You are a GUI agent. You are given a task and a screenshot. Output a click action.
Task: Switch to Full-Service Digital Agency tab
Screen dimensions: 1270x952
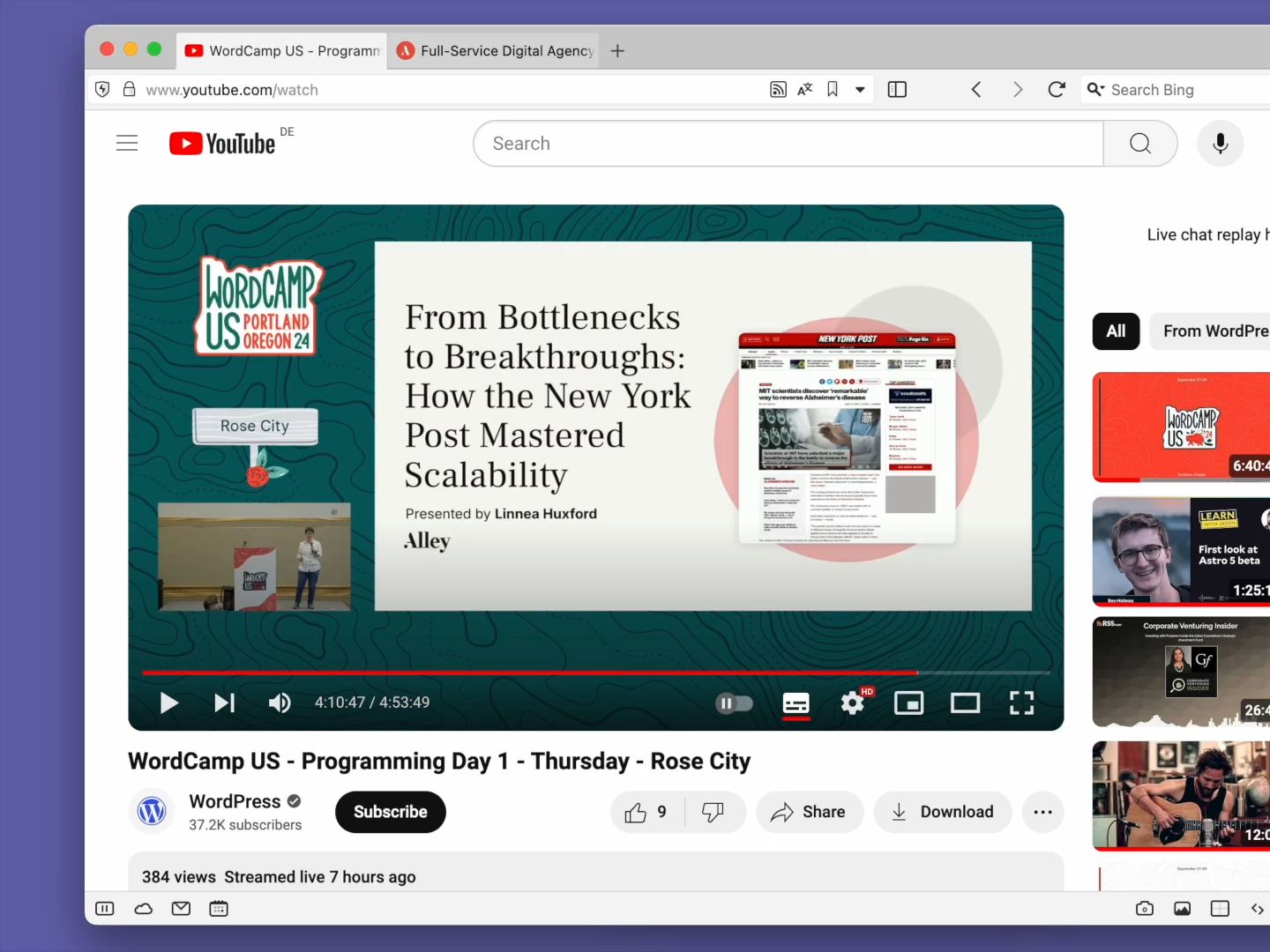pos(495,51)
